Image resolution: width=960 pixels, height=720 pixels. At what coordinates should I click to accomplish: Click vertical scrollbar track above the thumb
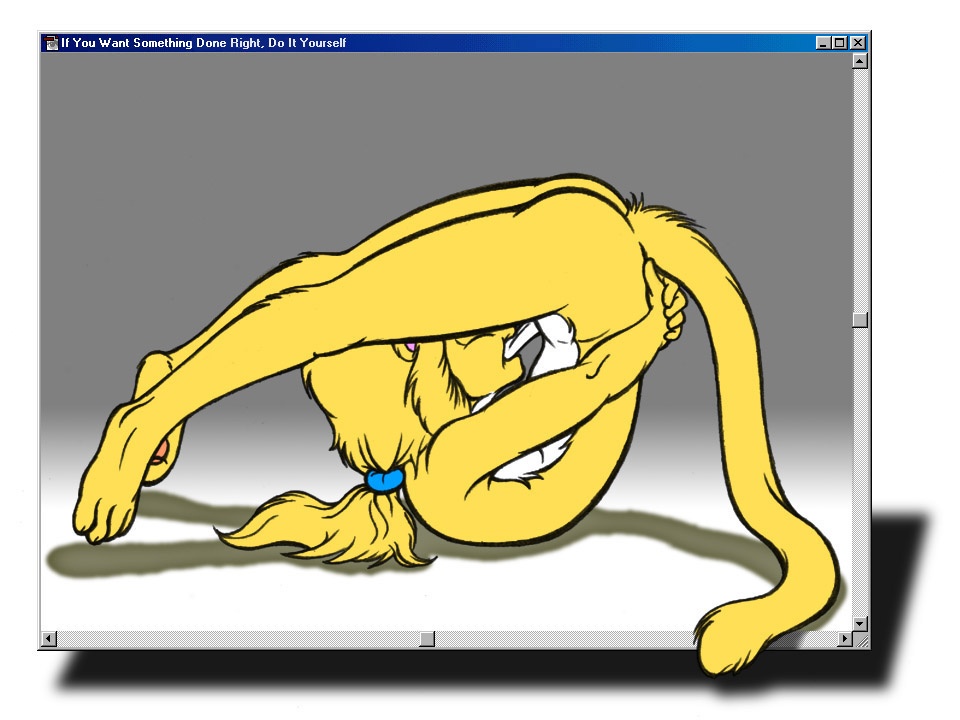[x=860, y=190]
